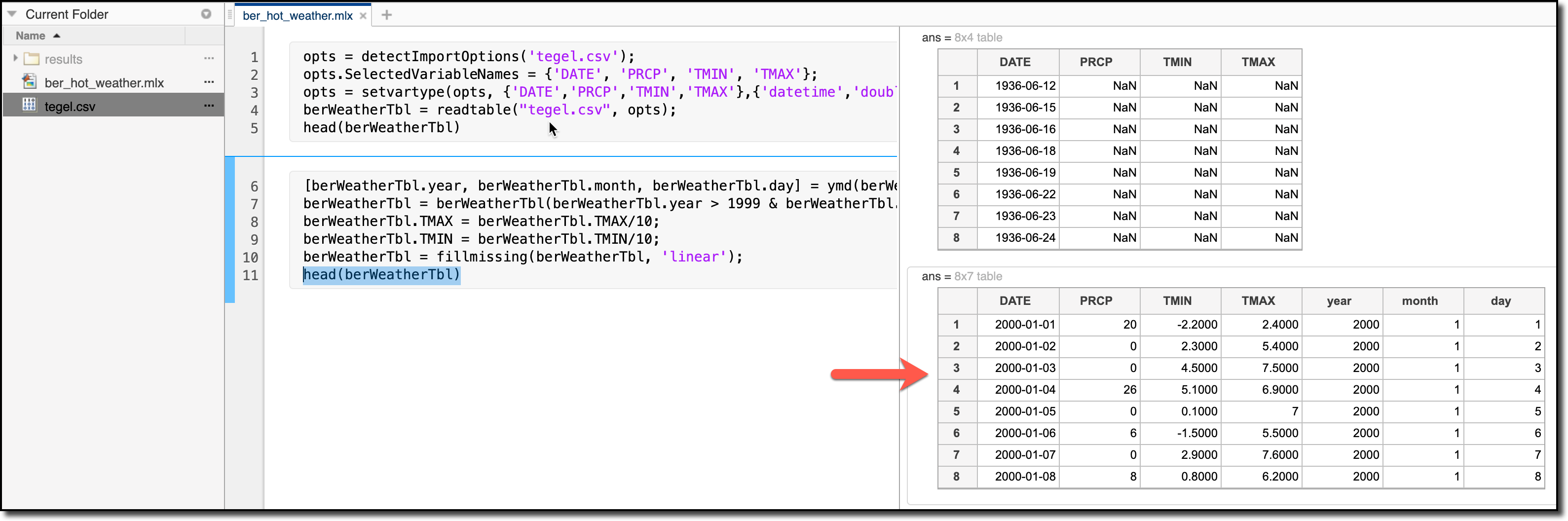Click line 4 readtable code

tap(489, 110)
